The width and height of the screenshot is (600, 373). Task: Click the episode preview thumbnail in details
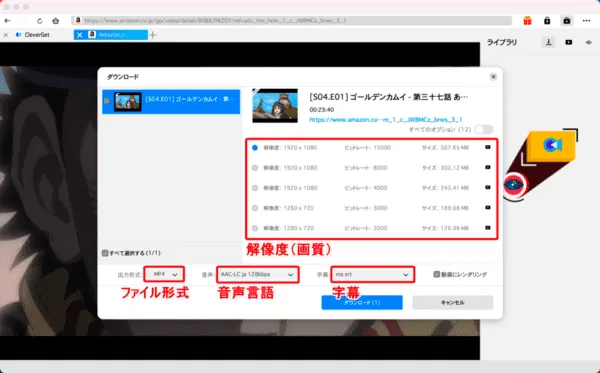275,106
